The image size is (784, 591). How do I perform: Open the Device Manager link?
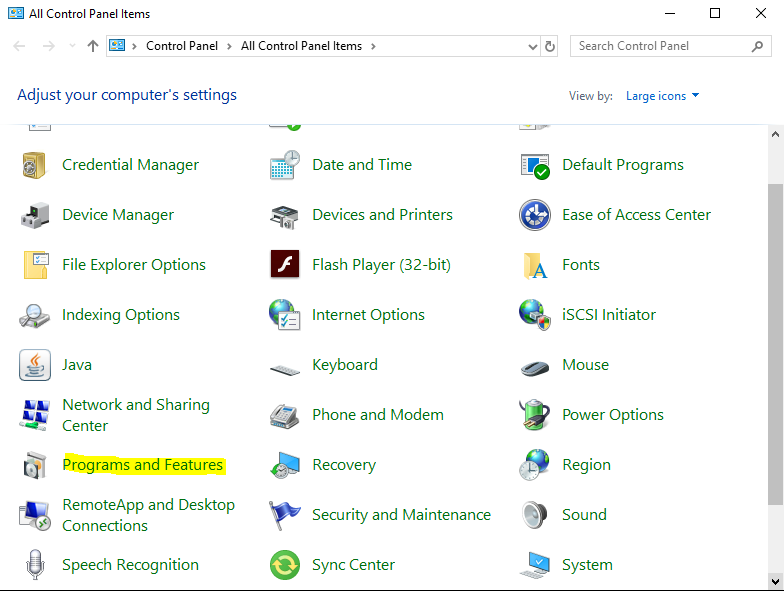[x=118, y=215]
